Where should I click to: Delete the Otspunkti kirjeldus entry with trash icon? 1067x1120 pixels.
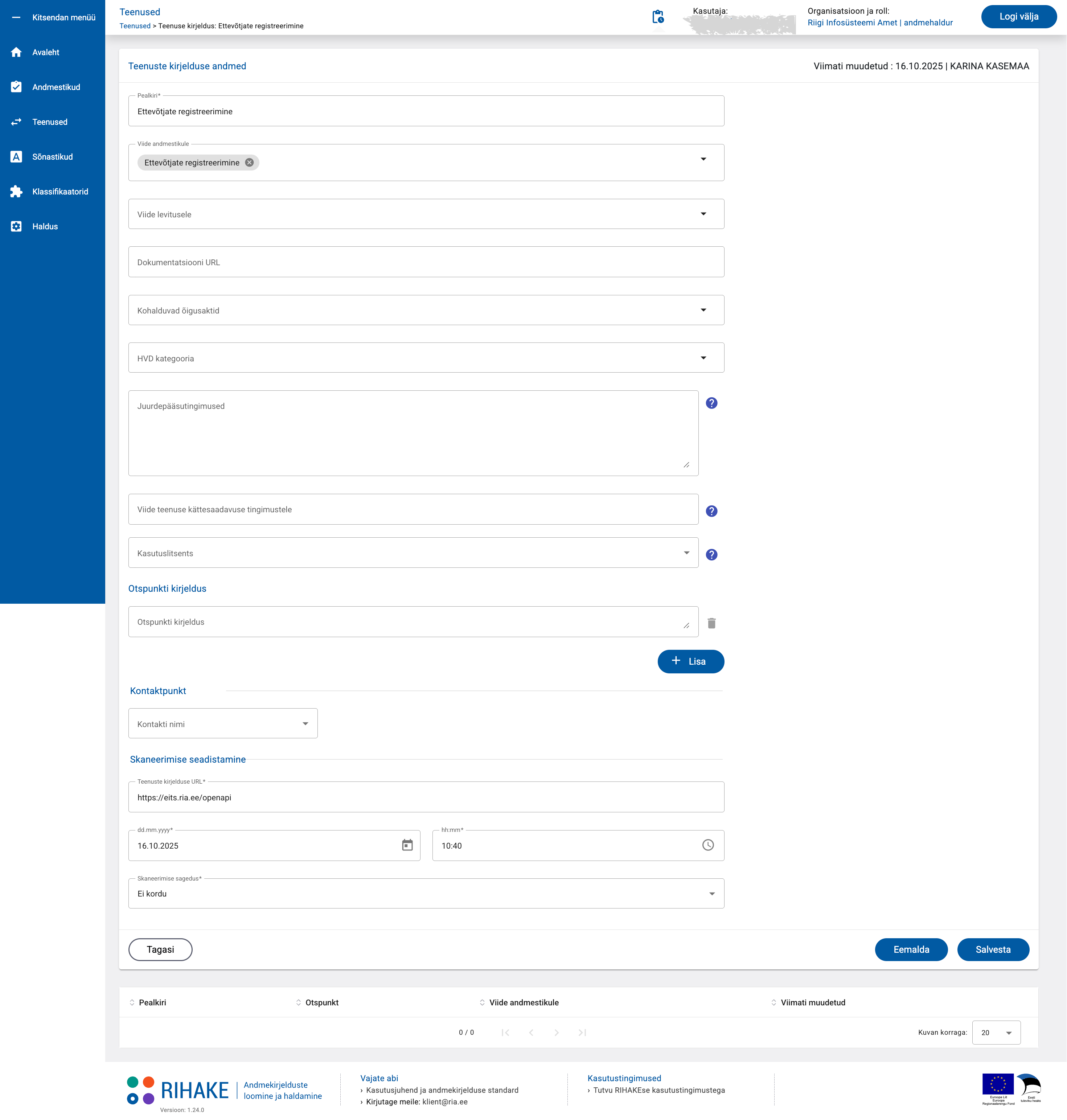pos(711,623)
